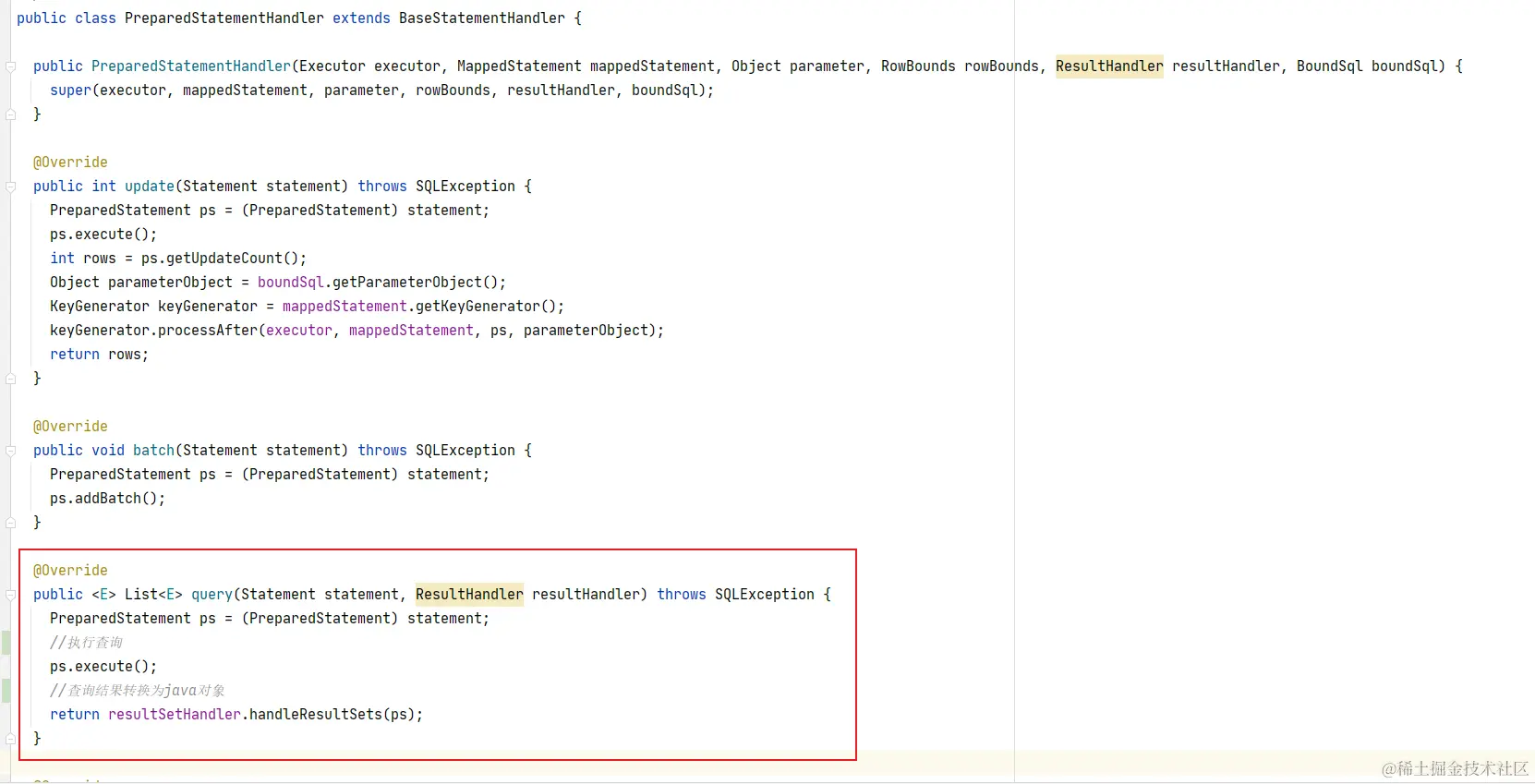Click @Override annotation above update method
The image size is (1535, 784).
click(x=70, y=163)
